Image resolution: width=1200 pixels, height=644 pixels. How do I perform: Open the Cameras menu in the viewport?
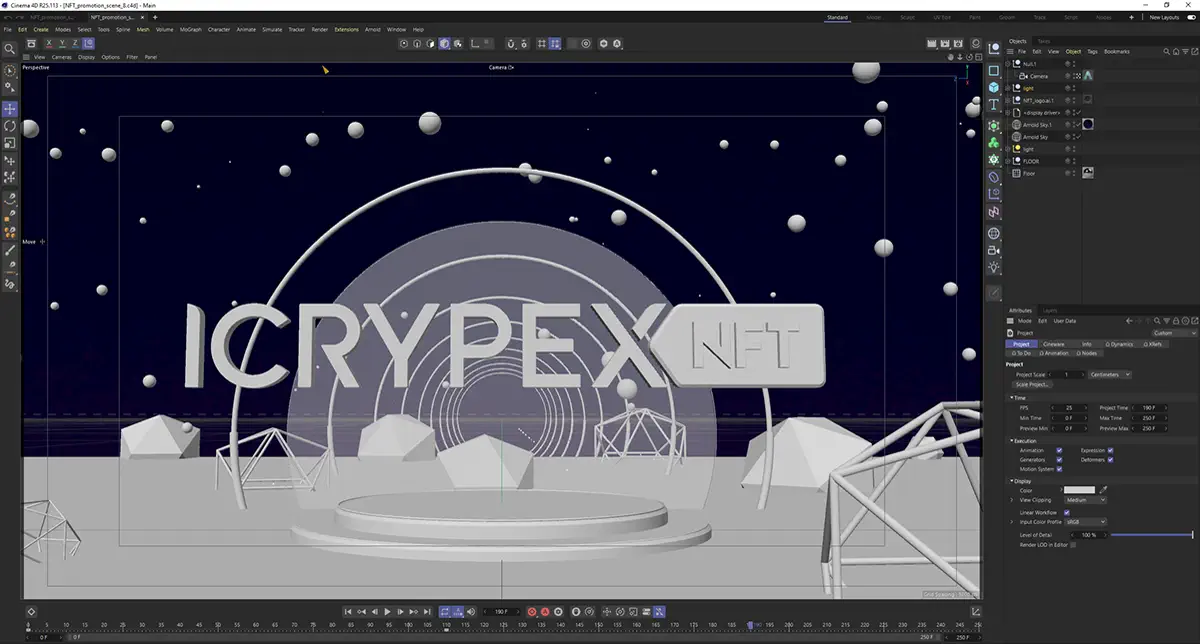tap(61, 57)
